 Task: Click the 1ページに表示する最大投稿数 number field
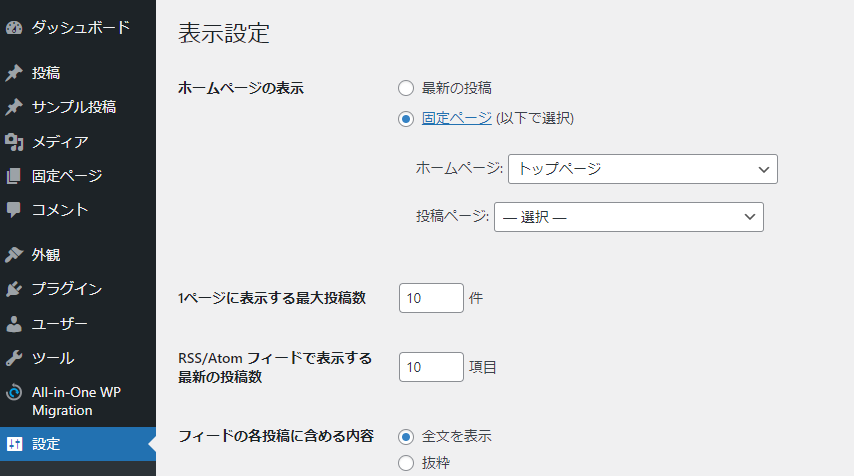point(431,298)
